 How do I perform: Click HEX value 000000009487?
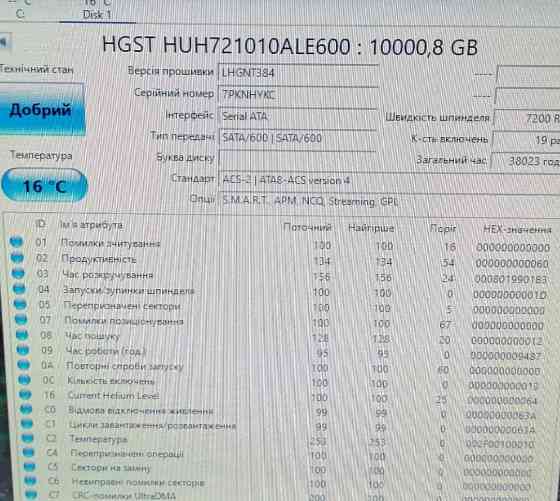[506, 356]
